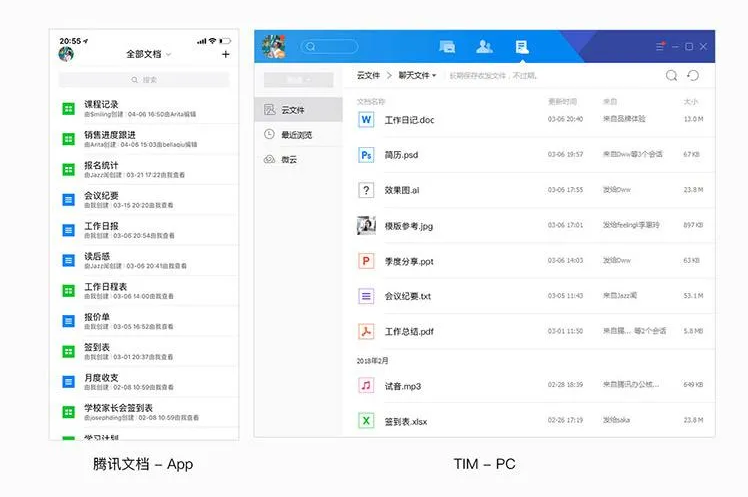Expand the 聊天文件 dropdown

417,75
